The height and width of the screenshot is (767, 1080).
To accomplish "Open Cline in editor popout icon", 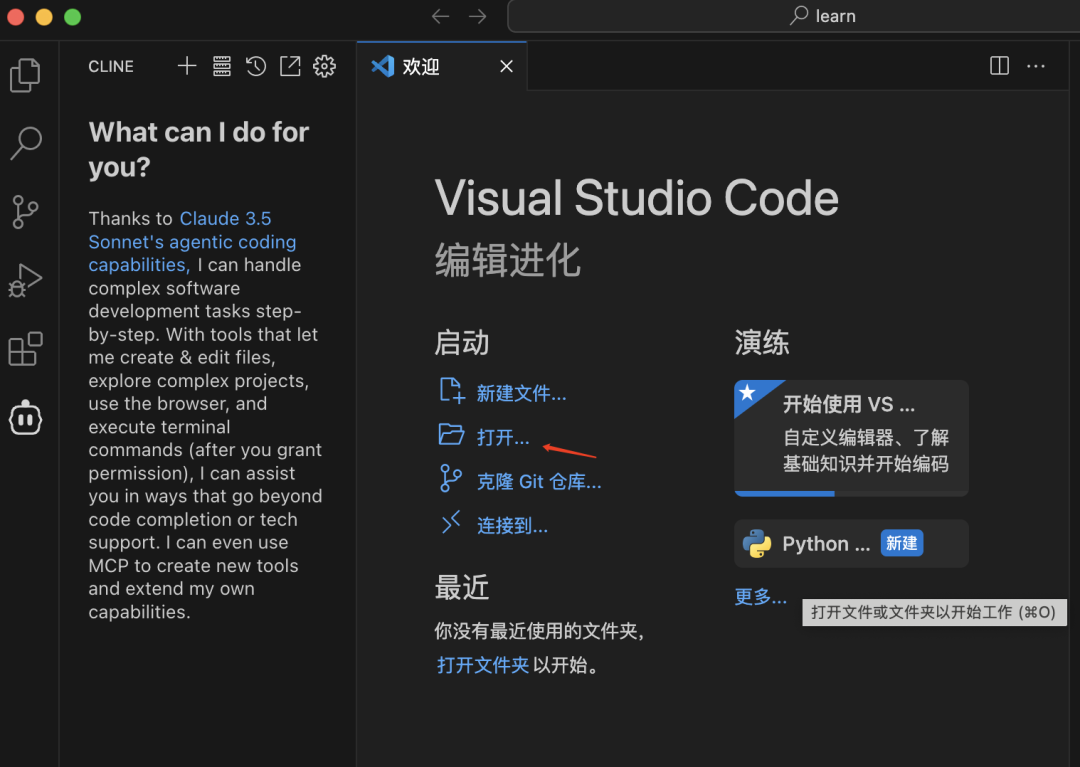I will (290, 65).
